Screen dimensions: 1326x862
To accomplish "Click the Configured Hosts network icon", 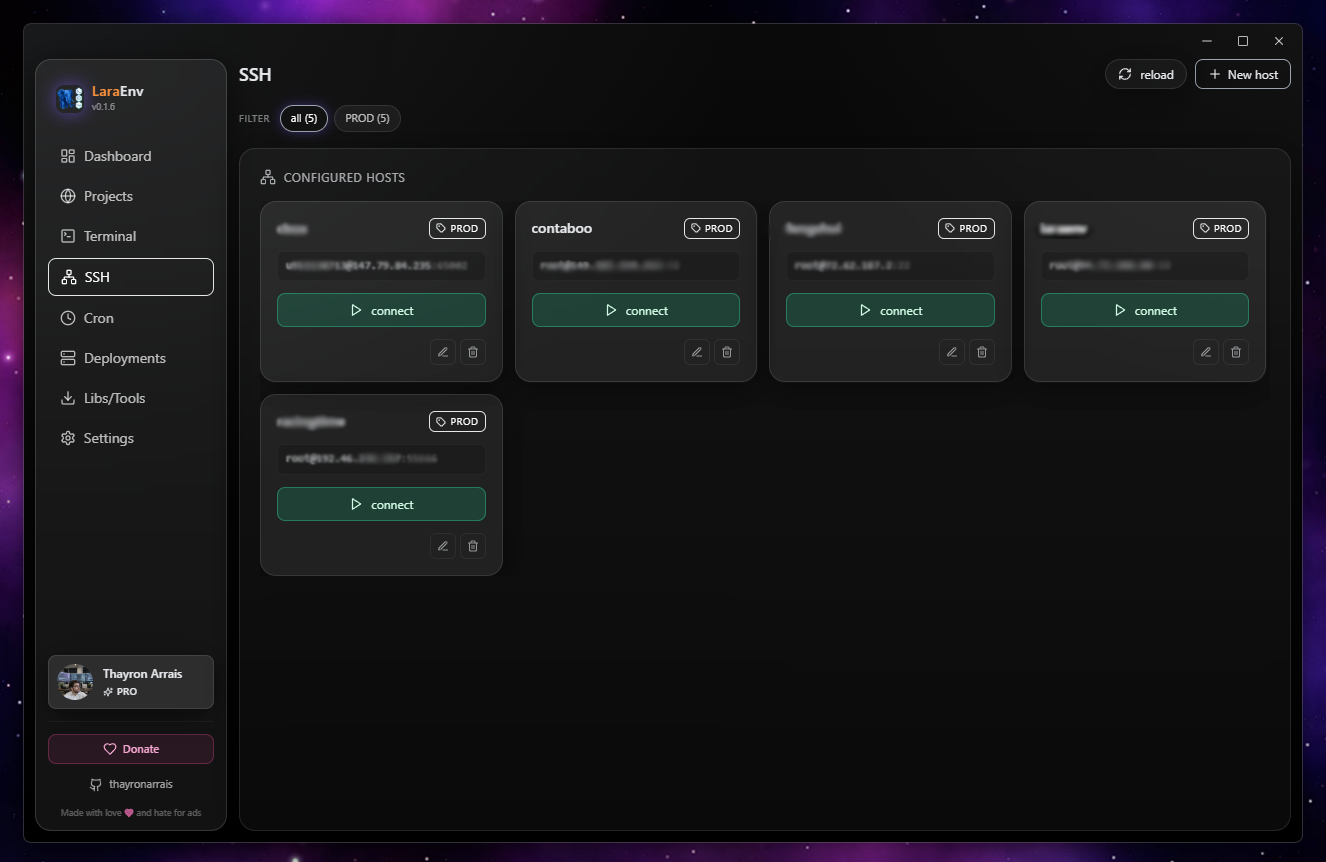I will (268, 177).
